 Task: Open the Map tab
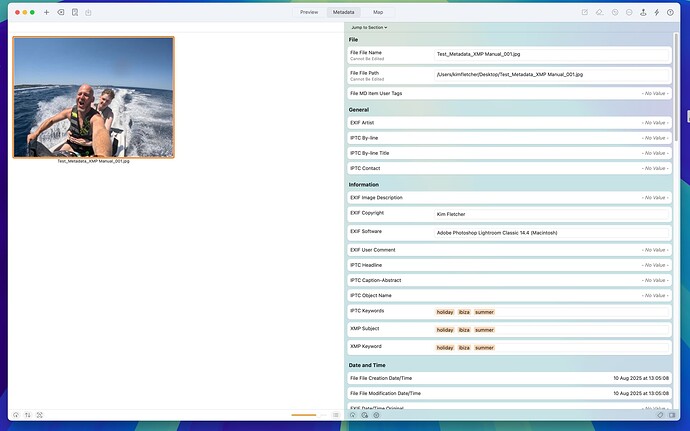[x=378, y=12]
